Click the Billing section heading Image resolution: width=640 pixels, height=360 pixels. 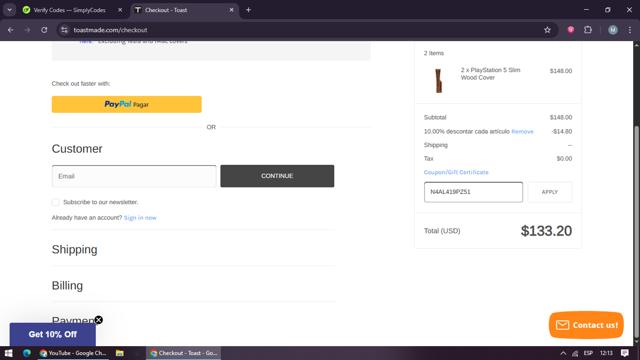67,285
